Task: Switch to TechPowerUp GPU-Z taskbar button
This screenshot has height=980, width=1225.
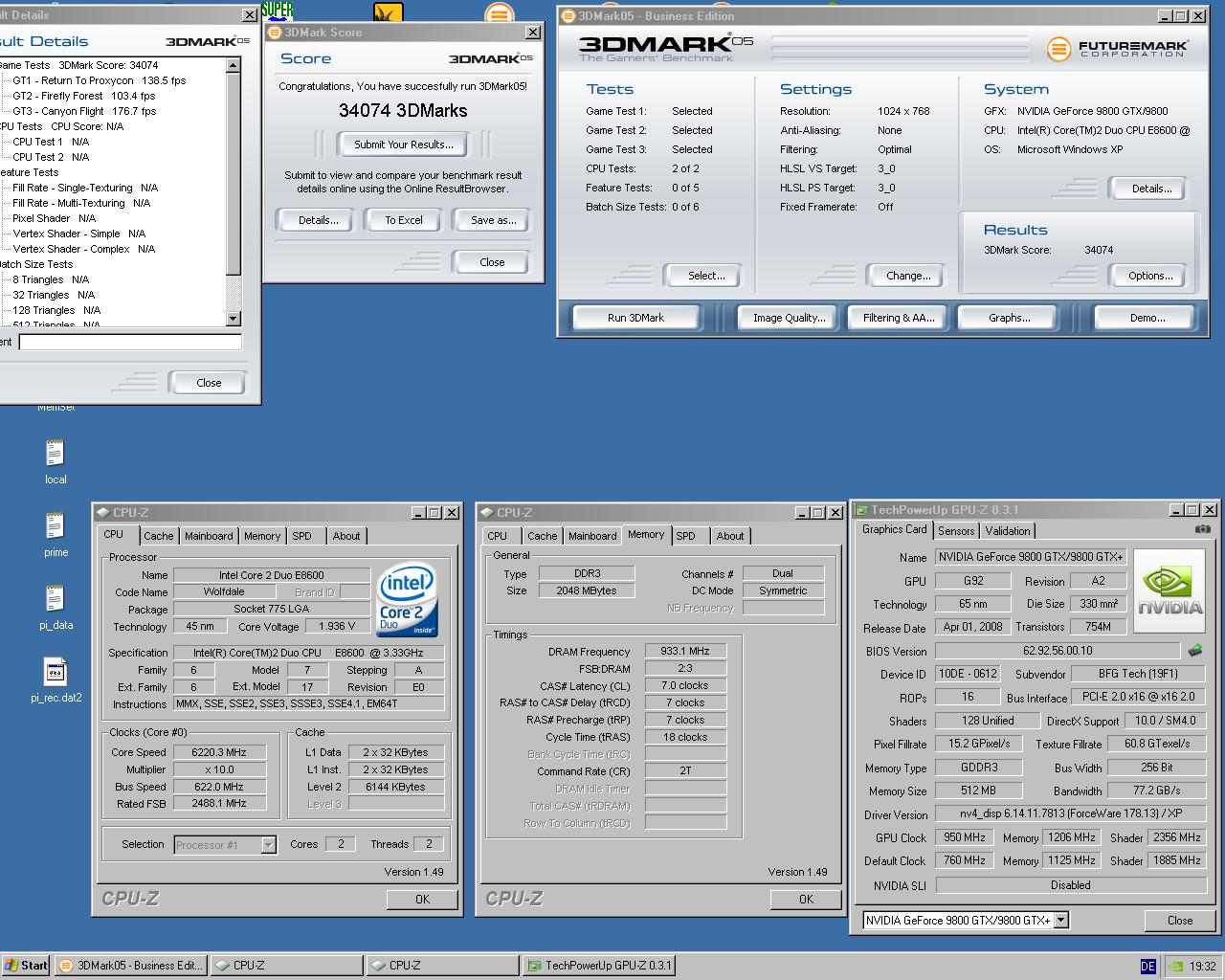Action: coord(598,965)
